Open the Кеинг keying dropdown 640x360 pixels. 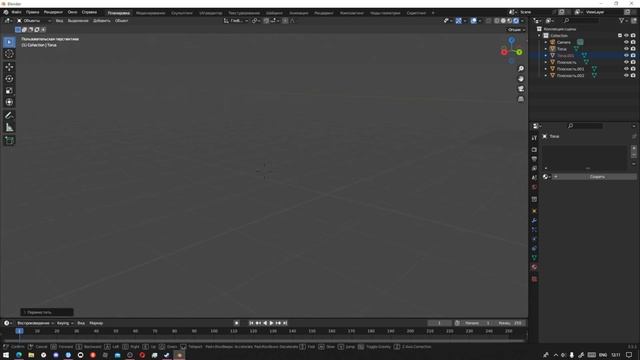pyautogui.click(x=65, y=323)
